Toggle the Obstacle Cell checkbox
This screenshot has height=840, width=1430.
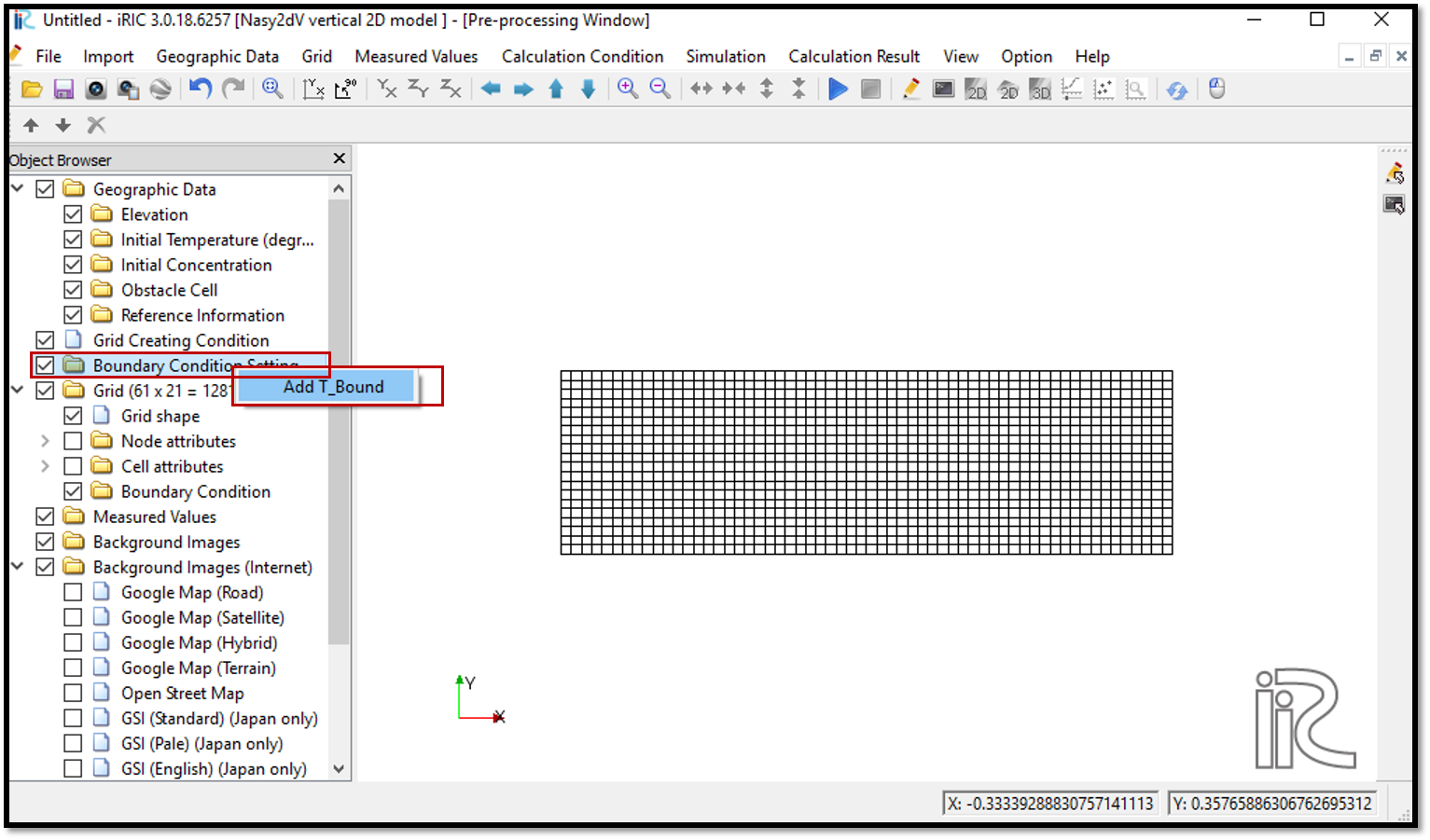[x=73, y=290]
